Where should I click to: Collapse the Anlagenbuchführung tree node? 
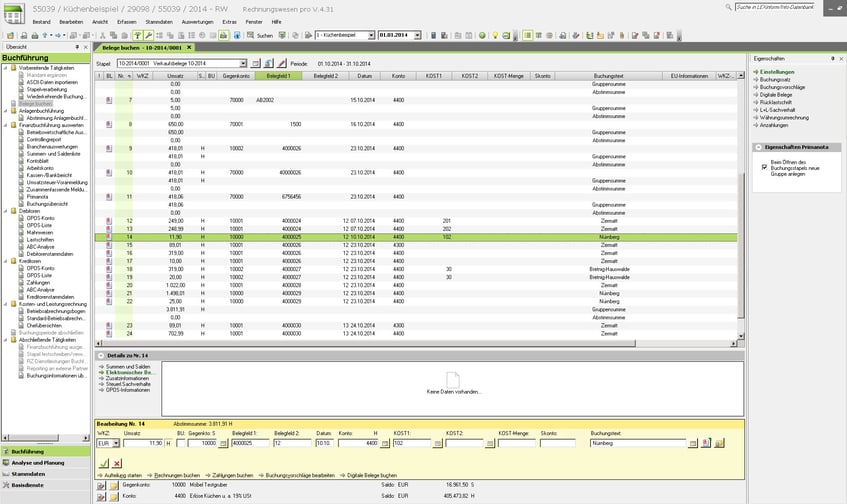click(x=6, y=111)
